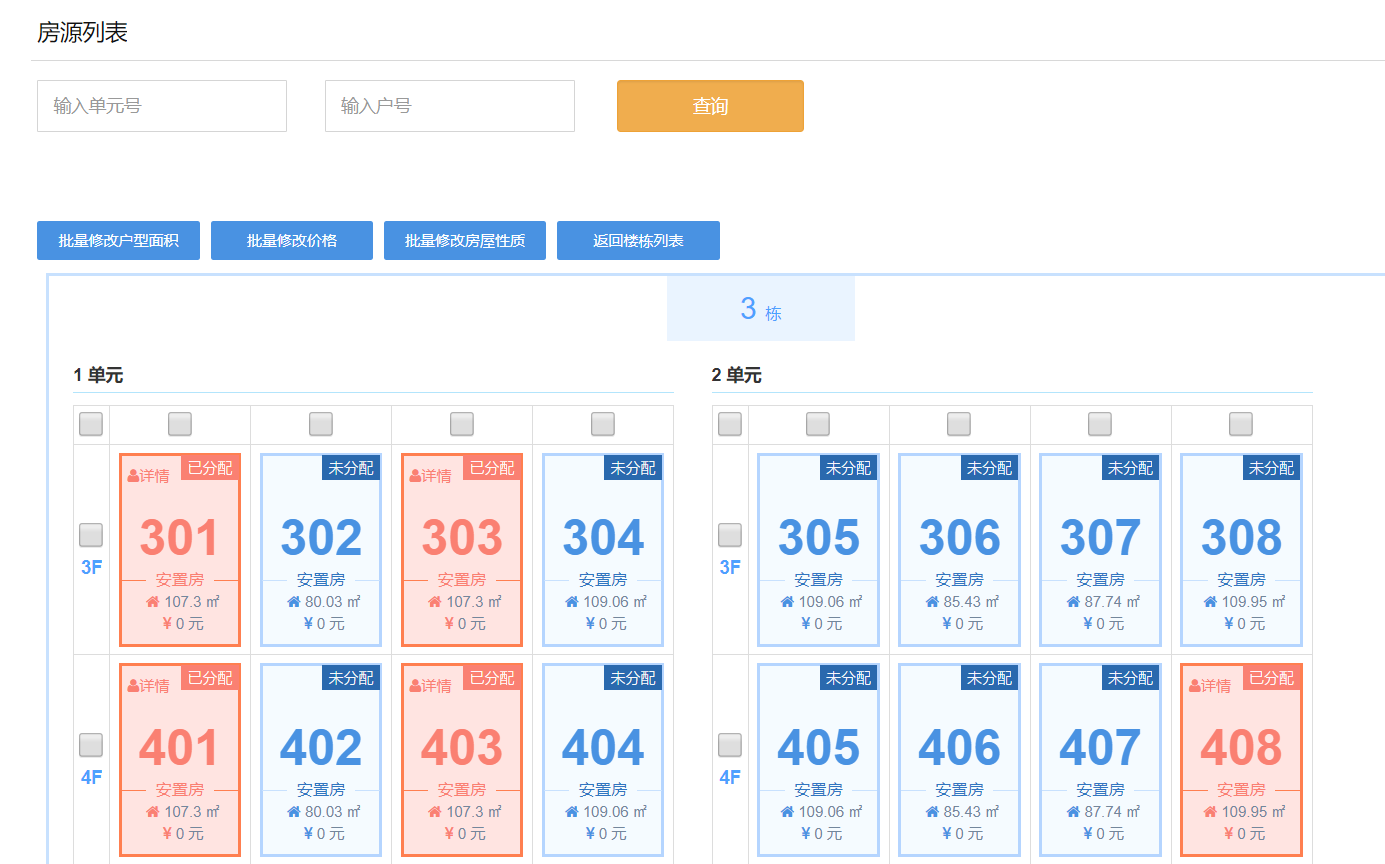Click the 1 单元 heading
The height and width of the screenshot is (864, 1385).
pos(98,376)
